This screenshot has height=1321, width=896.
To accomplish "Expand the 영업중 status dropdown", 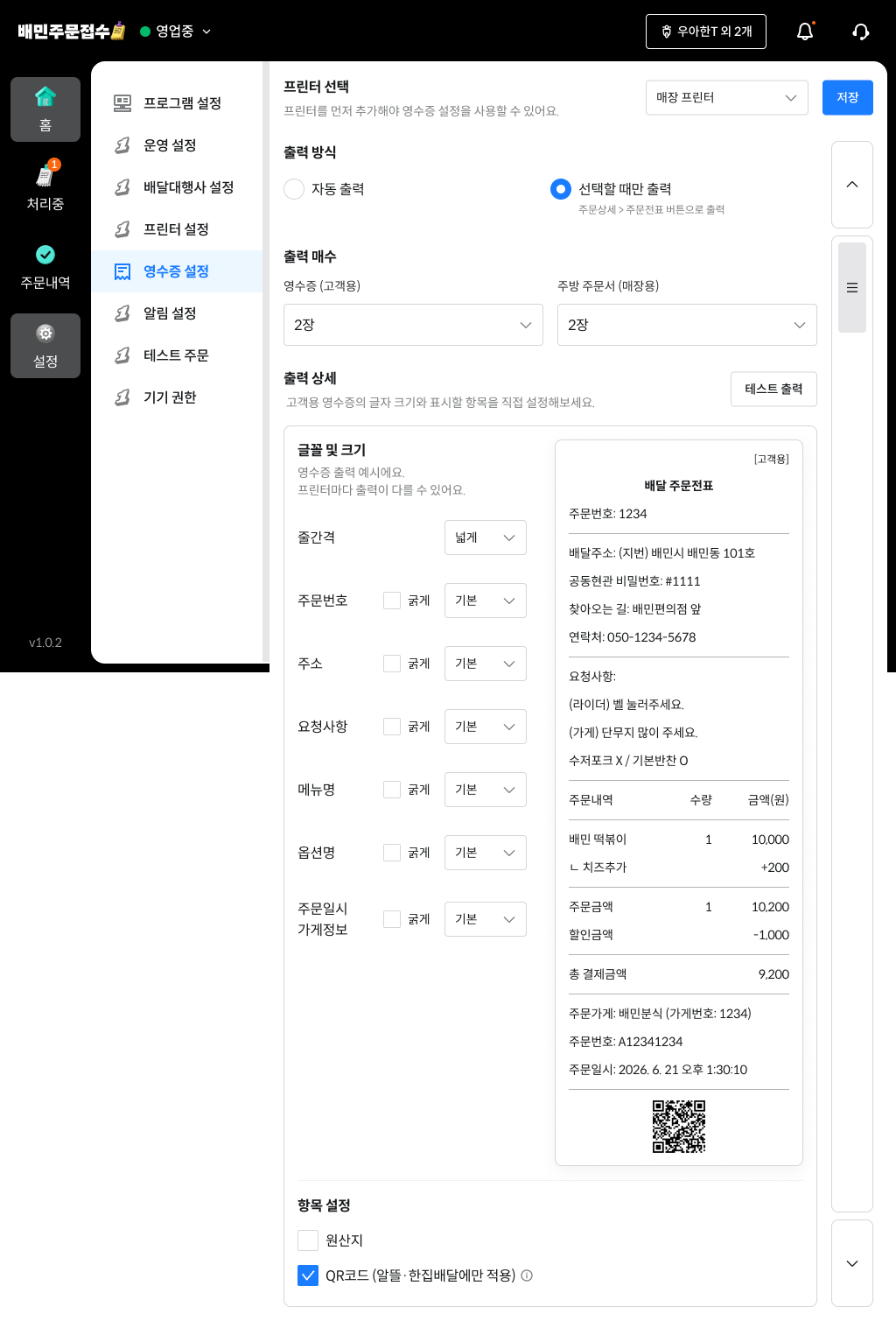I will (x=176, y=32).
